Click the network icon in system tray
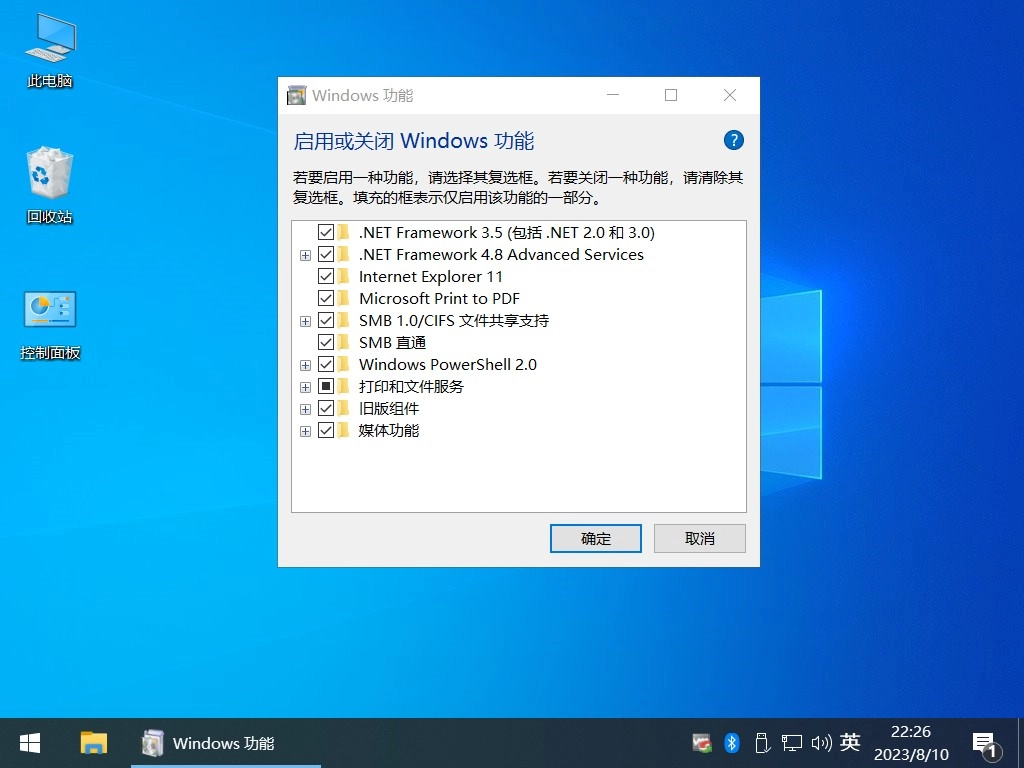This screenshot has height=768, width=1024. pos(791,743)
